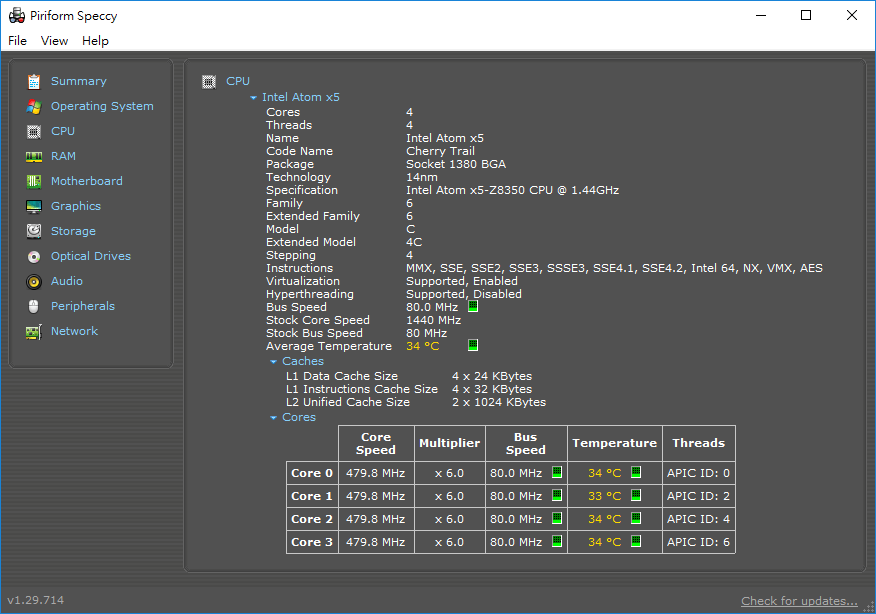The height and width of the screenshot is (614, 876).
Task: Open the Audio speaker icon
Action: click(x=34, y=282)
